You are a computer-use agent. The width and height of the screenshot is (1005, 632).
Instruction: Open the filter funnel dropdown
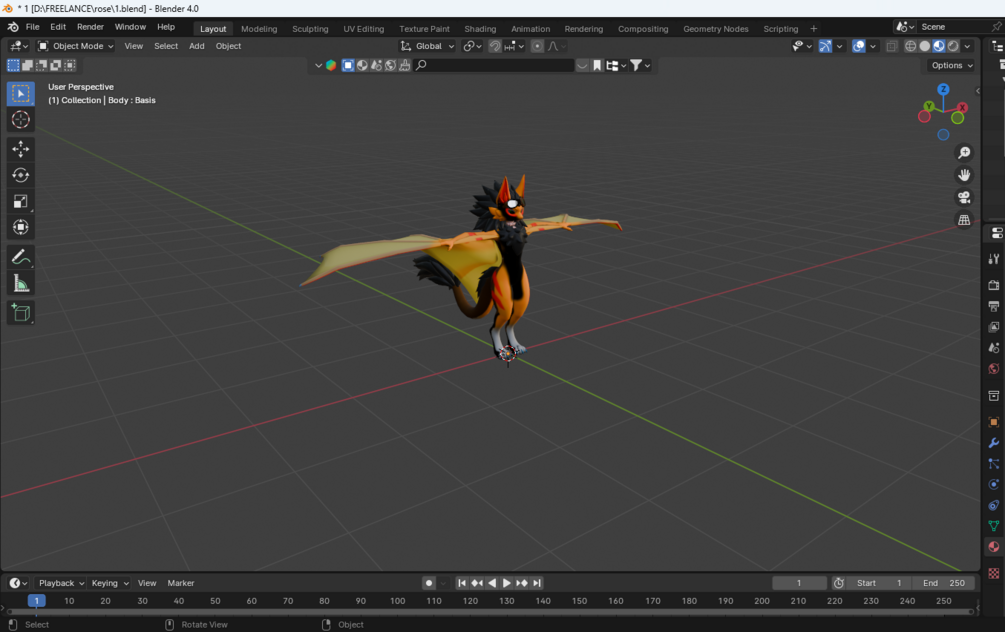click(x=640, y=65)
